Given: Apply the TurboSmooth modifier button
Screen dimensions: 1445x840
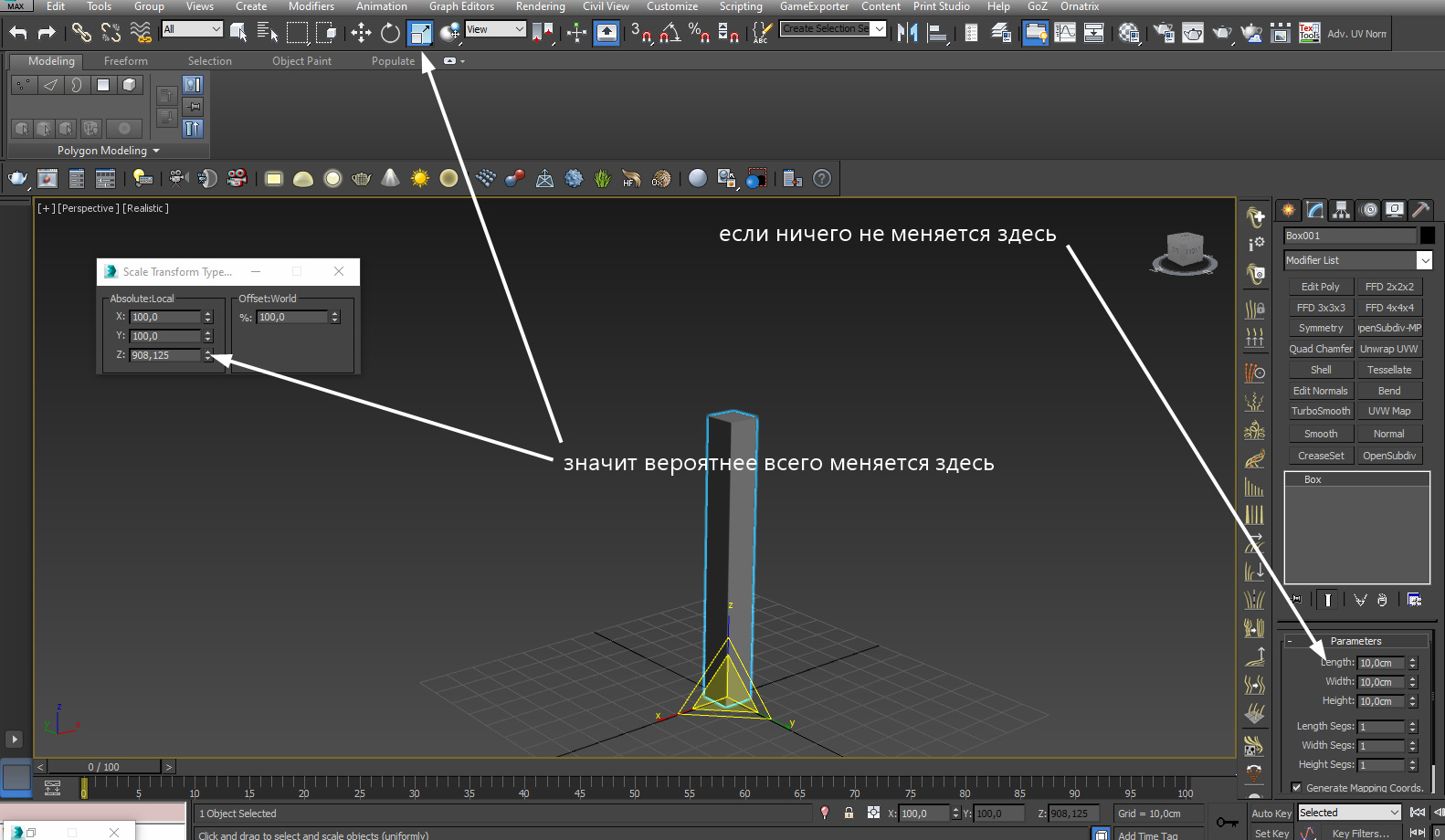Looking at the screenshot, I should (x=1320, y=411).
